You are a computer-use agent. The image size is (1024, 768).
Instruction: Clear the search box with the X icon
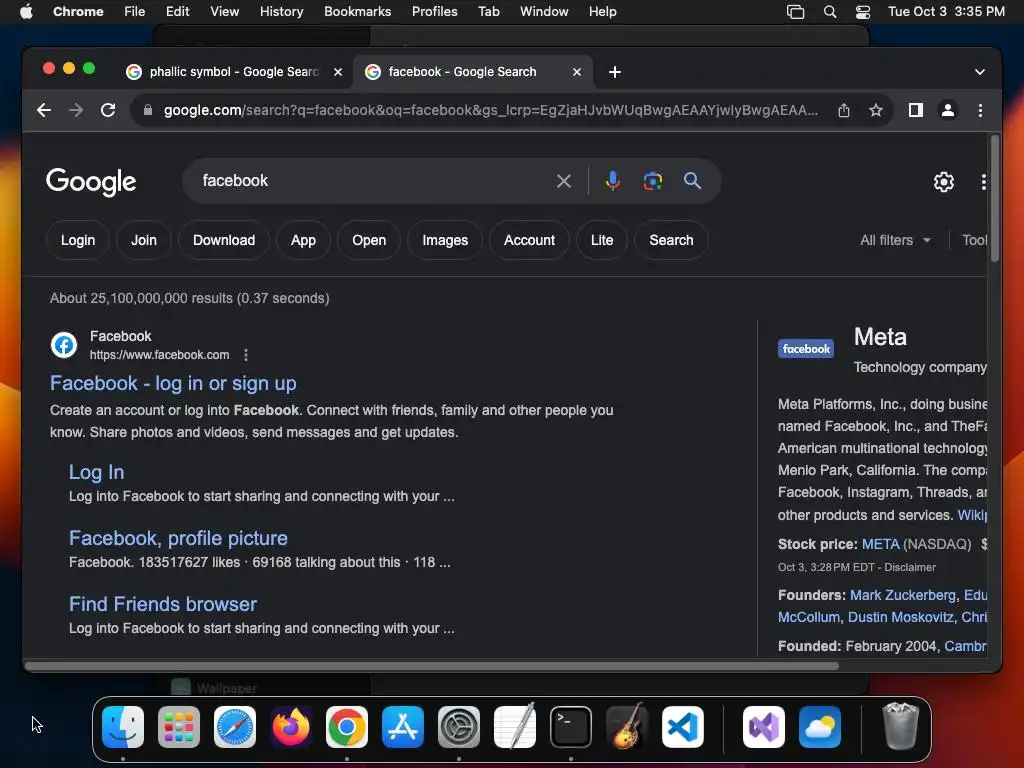pyautogui.click(x=564, y=181)
